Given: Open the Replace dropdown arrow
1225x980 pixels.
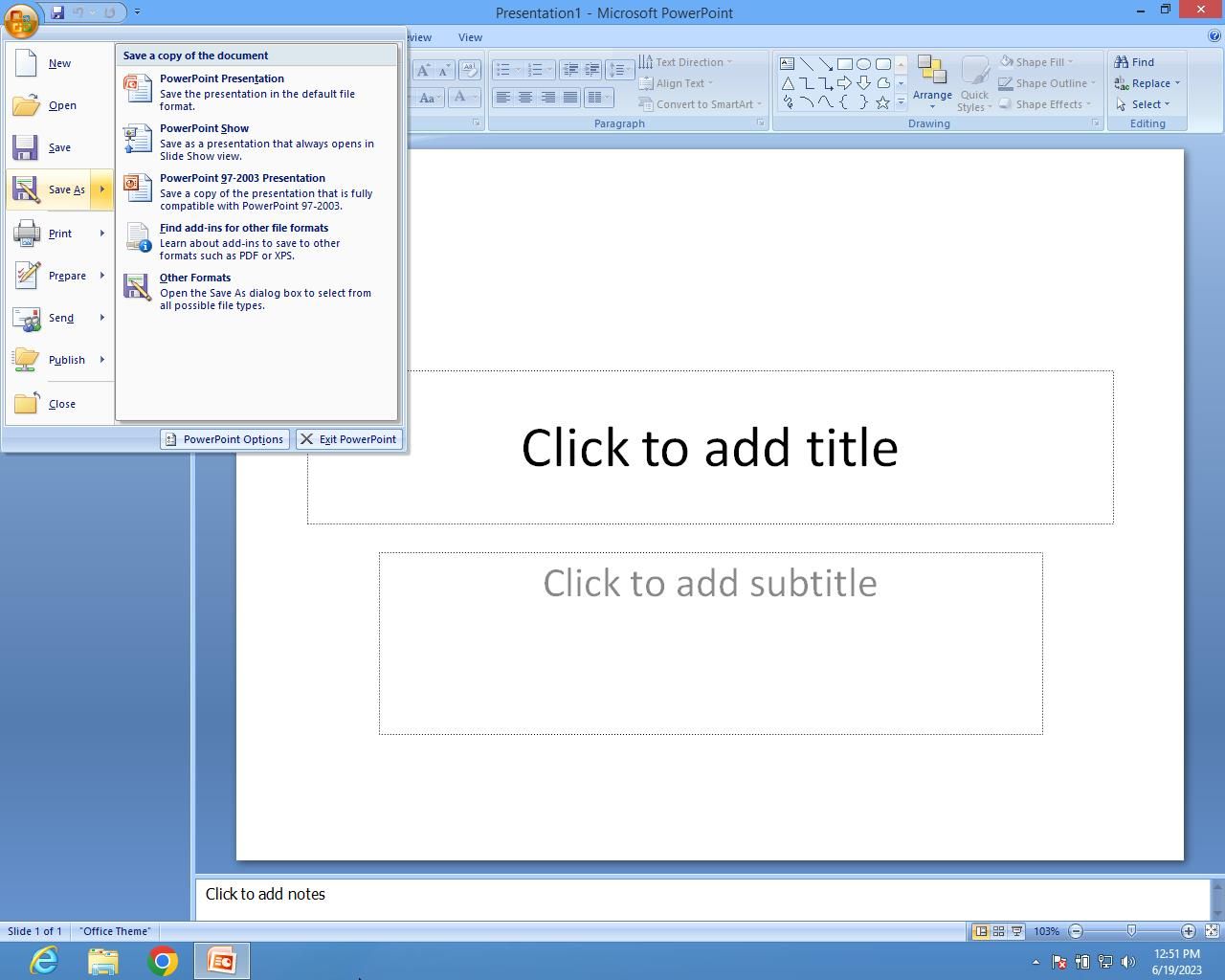Looking at the screenshot, I should pyautogui.click(x=1177, y=83).
